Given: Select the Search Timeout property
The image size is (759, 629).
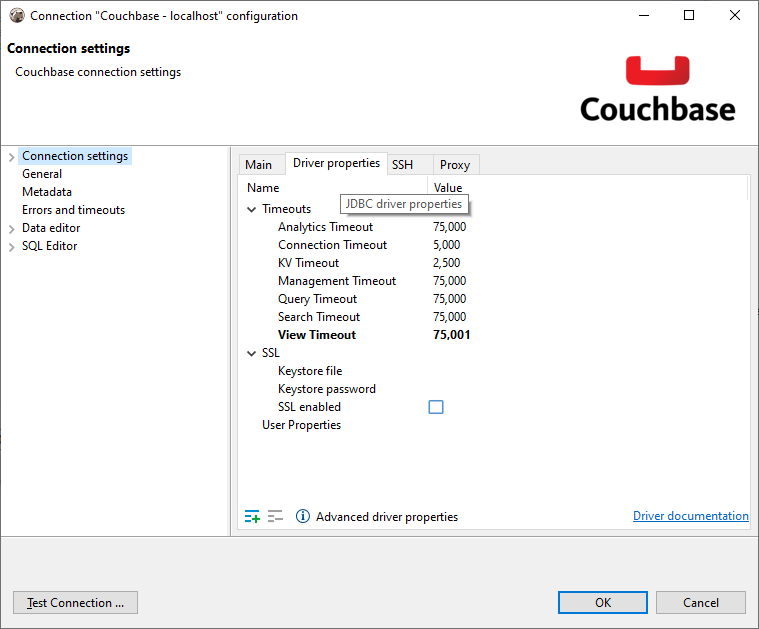Looking at the screenshot, I should tap(319, 317).
